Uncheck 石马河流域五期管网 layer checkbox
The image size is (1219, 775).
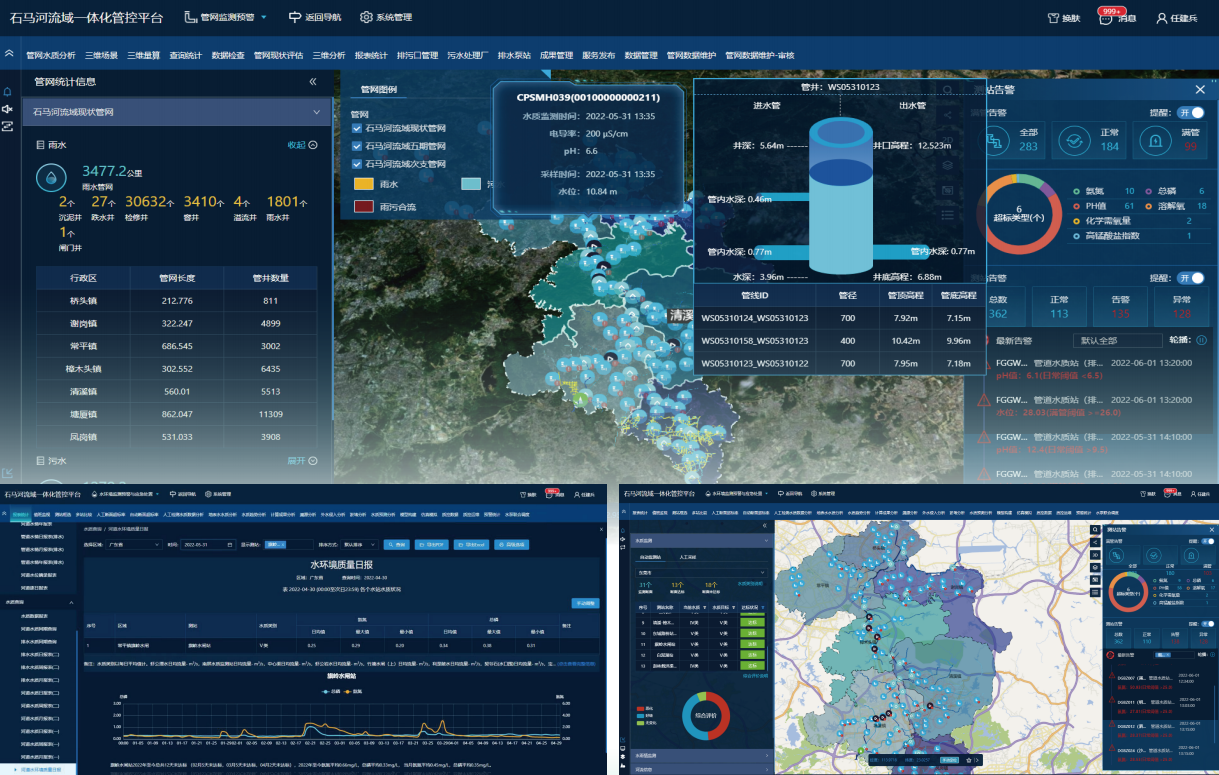(x=357, y=146)
